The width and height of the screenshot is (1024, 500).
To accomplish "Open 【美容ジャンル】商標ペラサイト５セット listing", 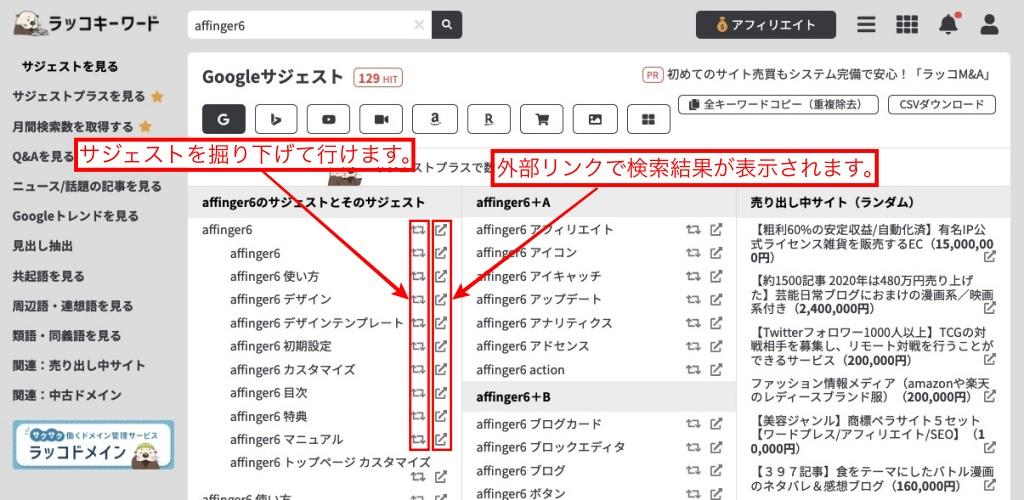I will coord(872,435).
